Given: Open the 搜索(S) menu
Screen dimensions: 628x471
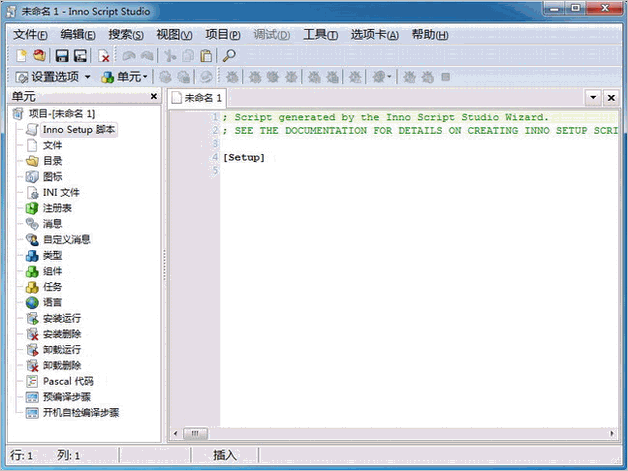Looking at the screenshot, I should (x=126, y=35).
